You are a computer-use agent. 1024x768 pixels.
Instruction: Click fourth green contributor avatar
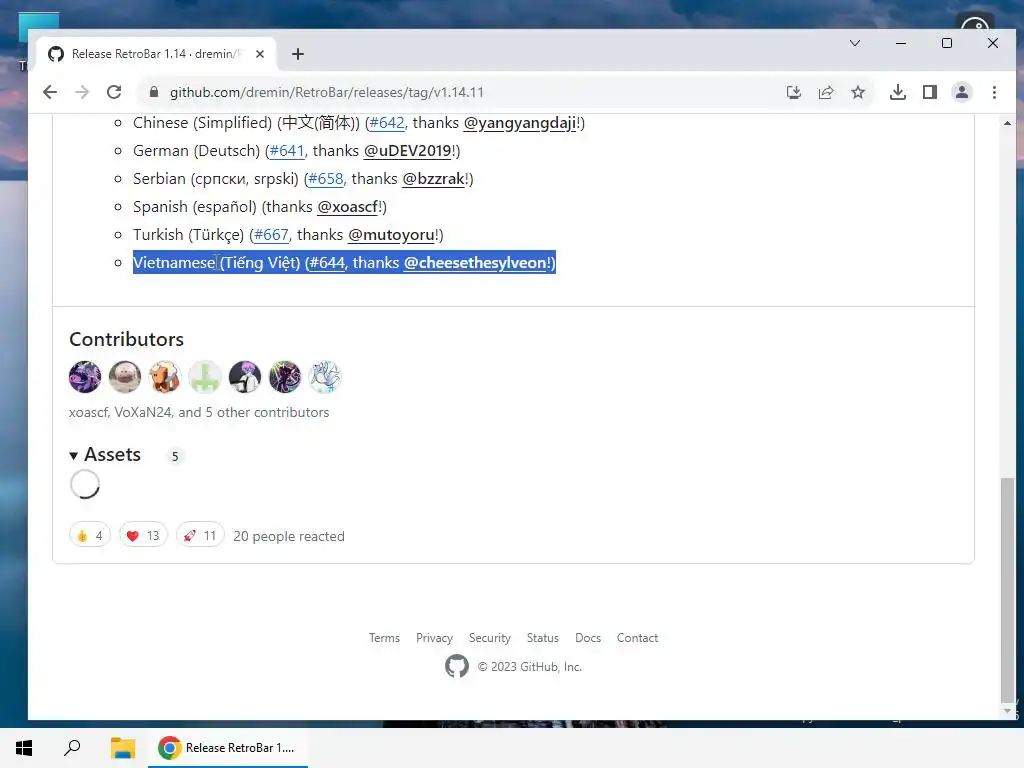click(x=205, y=377)
